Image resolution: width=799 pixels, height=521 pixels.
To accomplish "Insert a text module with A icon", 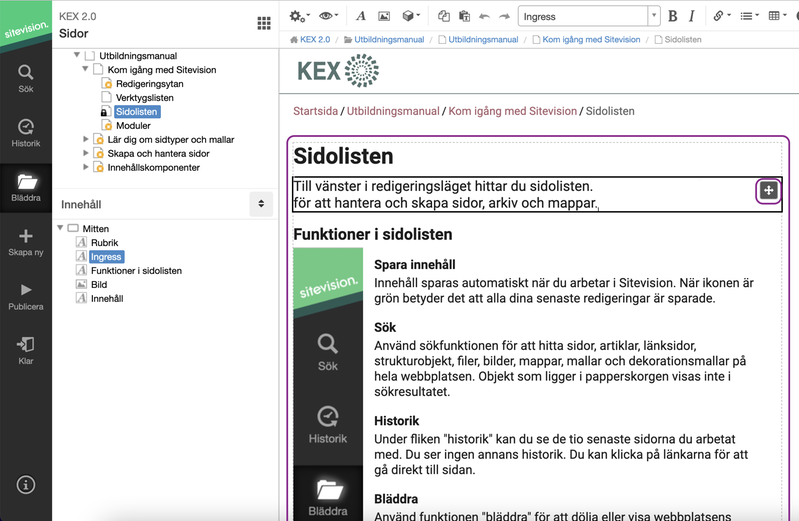I will point(361,16).
